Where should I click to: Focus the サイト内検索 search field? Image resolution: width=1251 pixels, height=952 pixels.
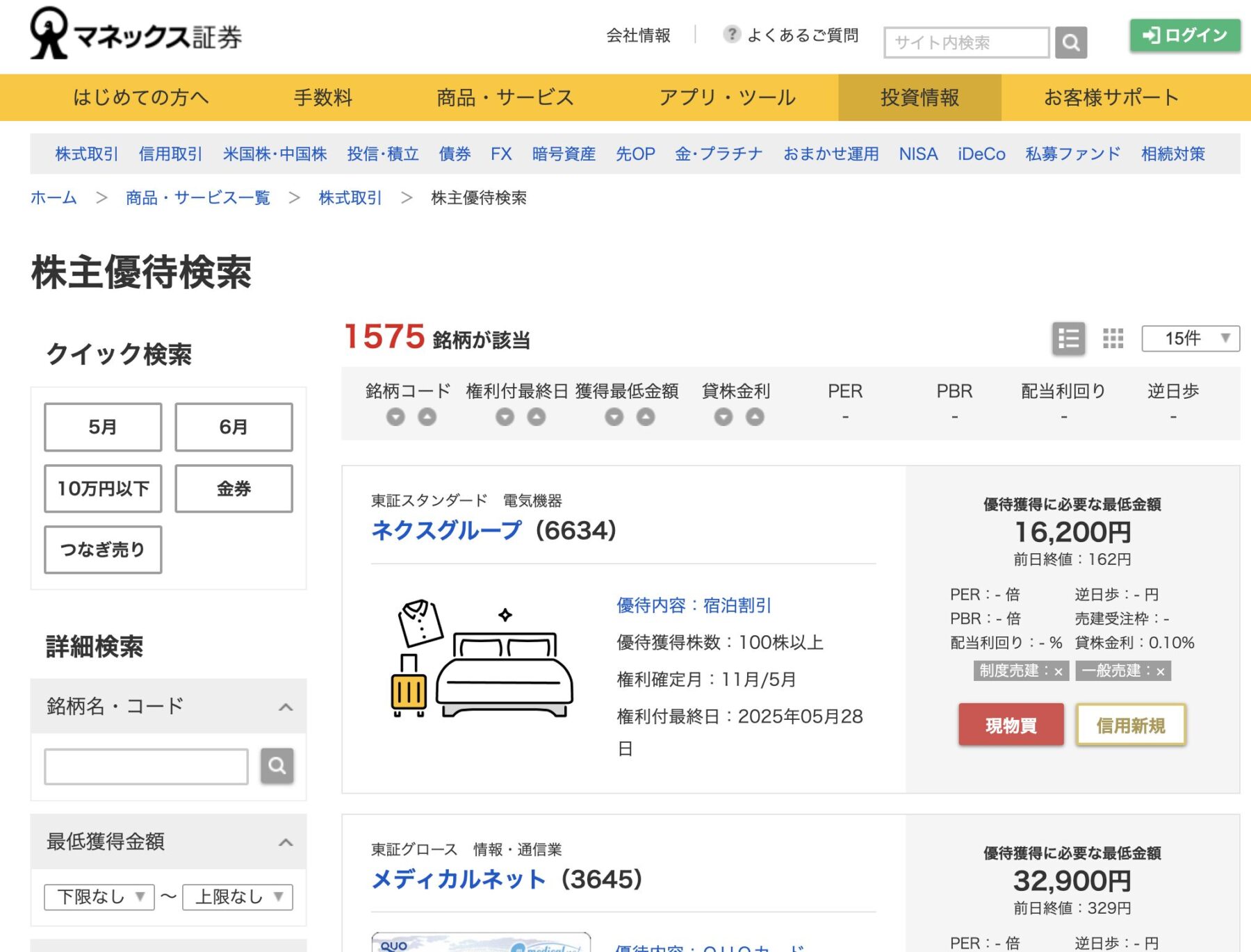(967, 43)
